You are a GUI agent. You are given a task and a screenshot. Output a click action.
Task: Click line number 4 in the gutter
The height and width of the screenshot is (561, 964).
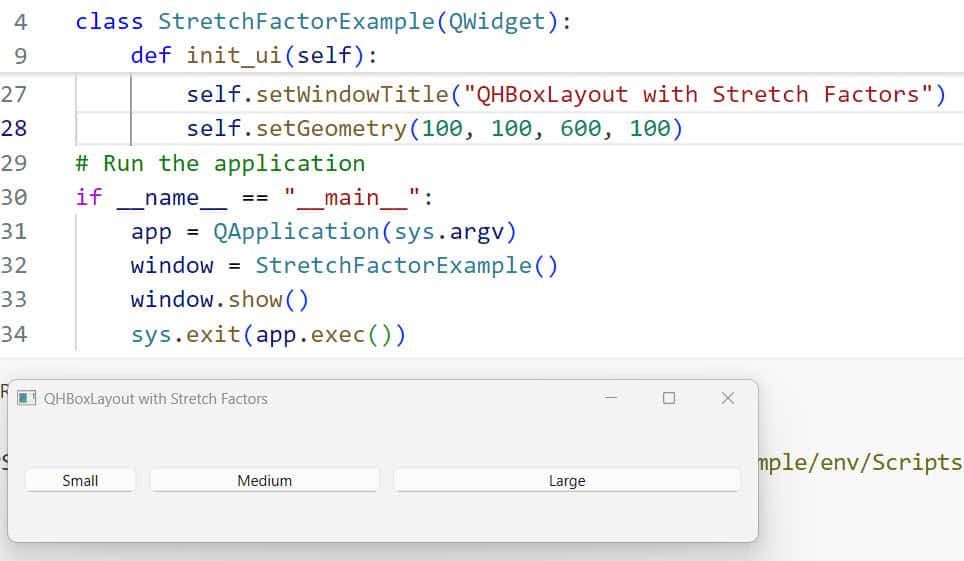coord(20,22)
